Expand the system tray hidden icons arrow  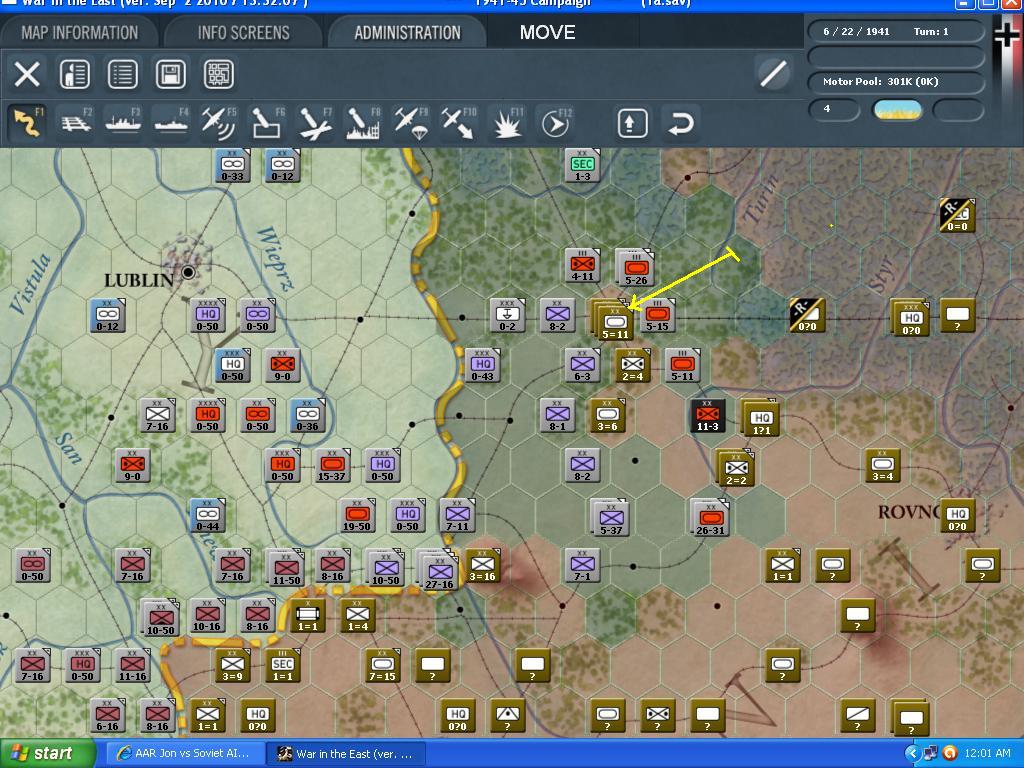point(912,753)
